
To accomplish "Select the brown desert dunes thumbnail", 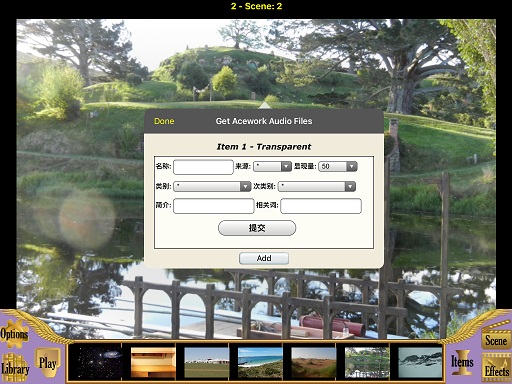I will tap(314, 362).
